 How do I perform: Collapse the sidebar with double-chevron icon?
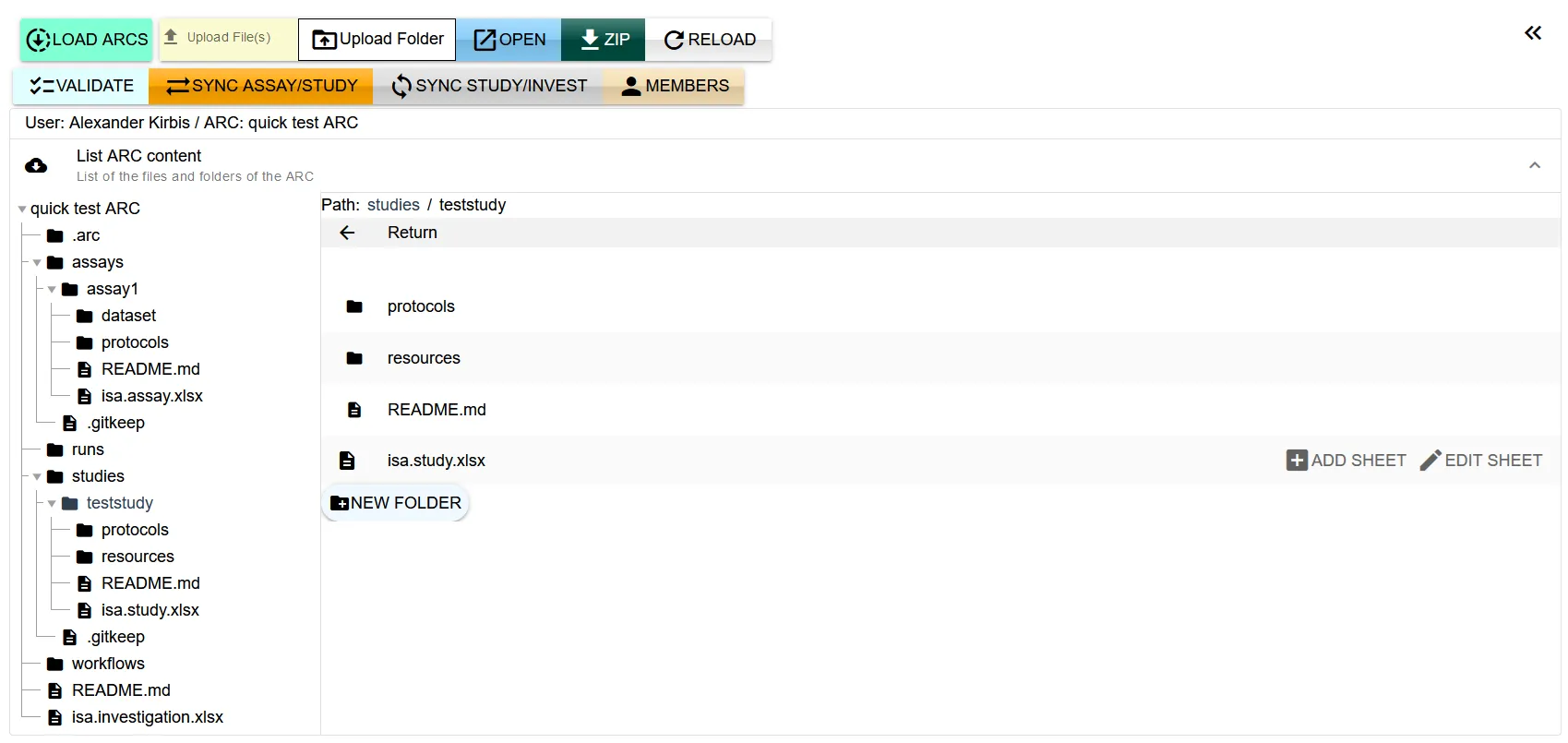(1532, 33)
